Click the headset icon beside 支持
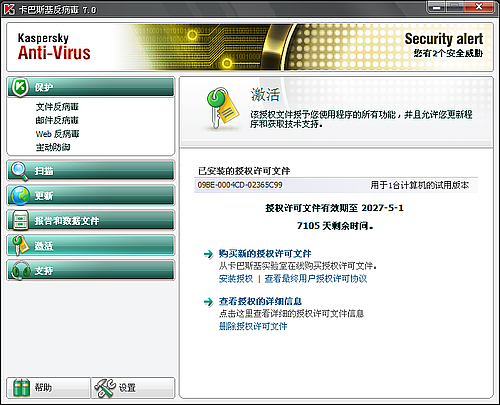The width and height of the screenshot is (500, 405). (21, 270)
